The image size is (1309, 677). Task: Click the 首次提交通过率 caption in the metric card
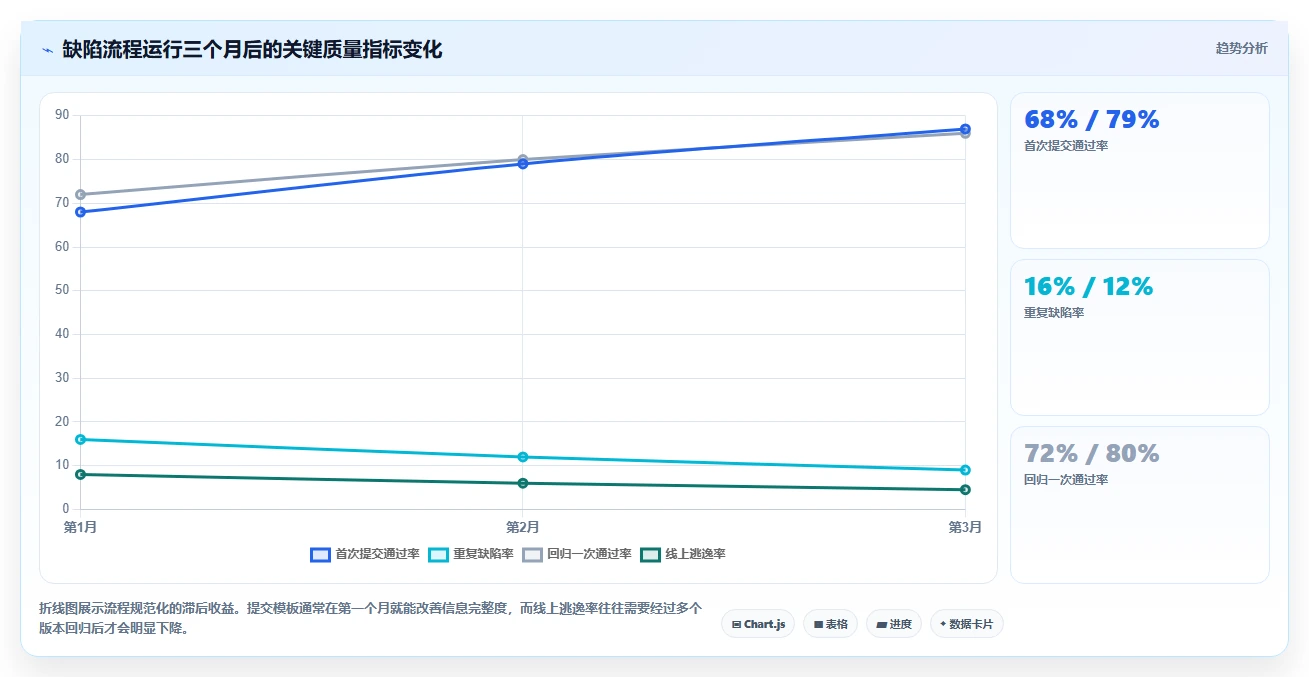(x=1066, y=146)
